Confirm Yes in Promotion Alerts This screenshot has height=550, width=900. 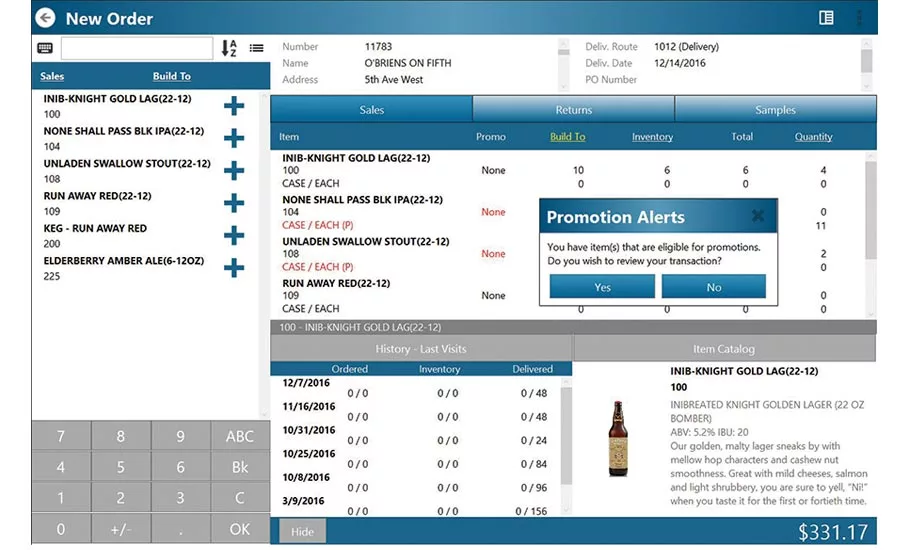tap(602, 286)
